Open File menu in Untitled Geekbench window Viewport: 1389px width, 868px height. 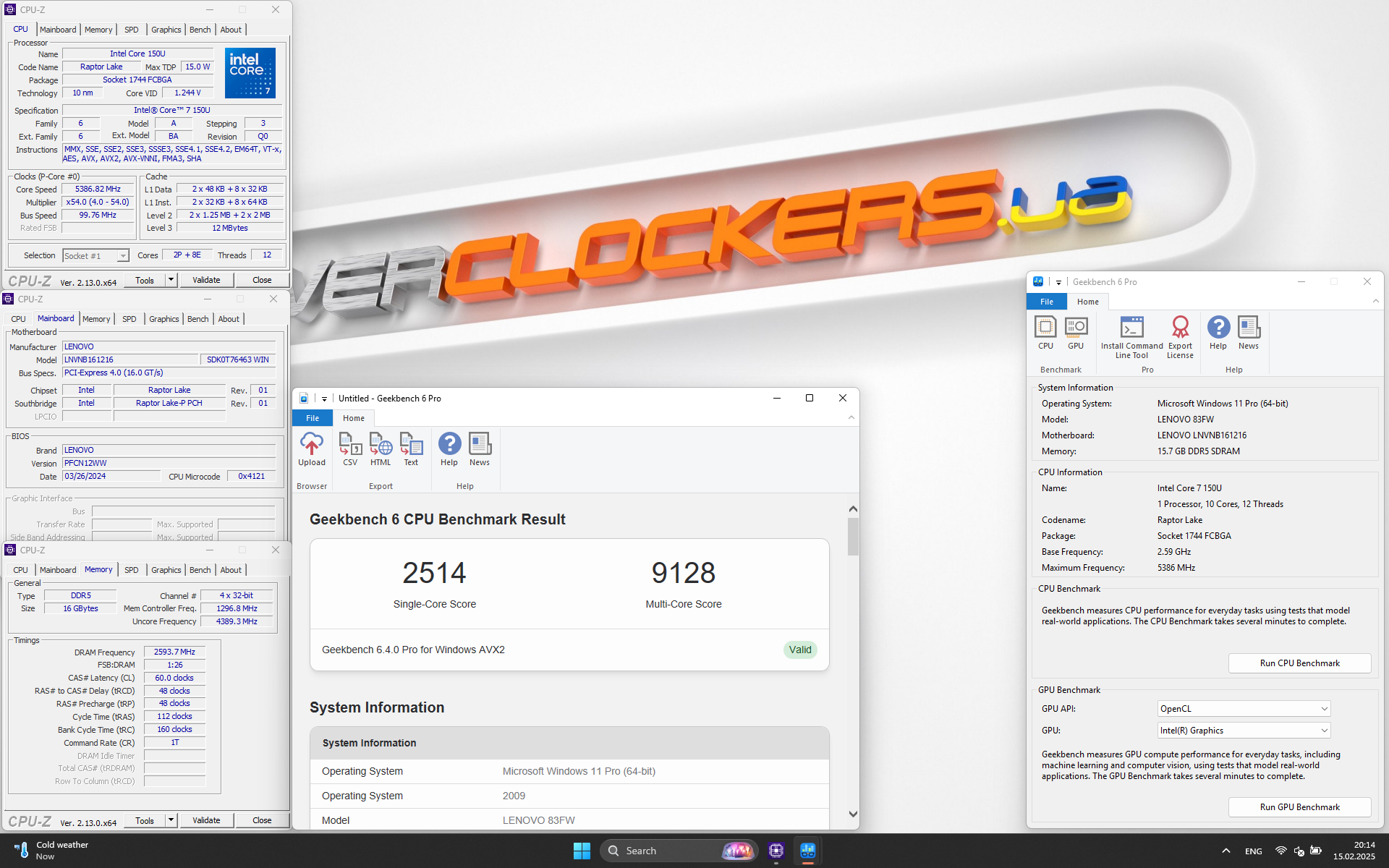tap(313, 418)
